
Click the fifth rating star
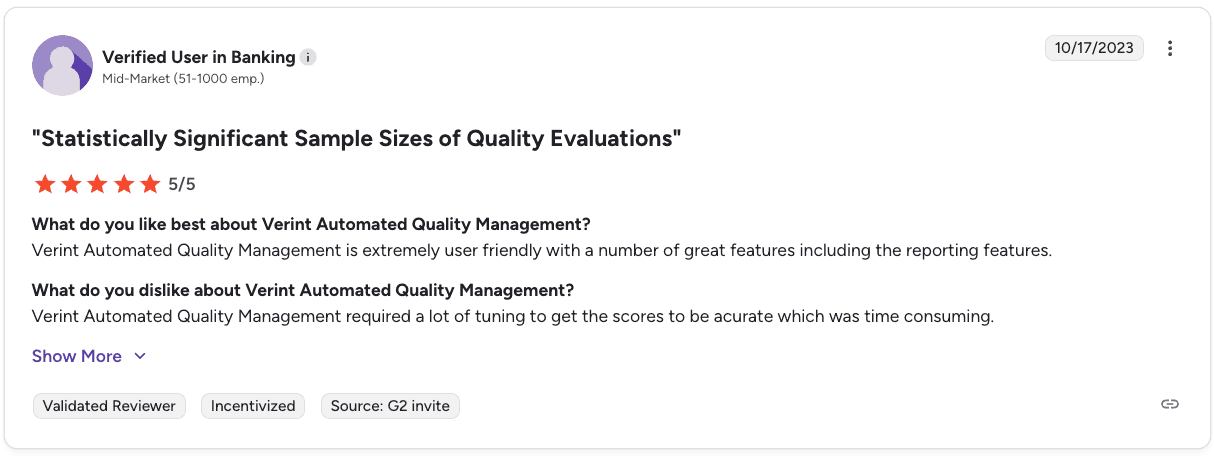[x=150, y=184]
